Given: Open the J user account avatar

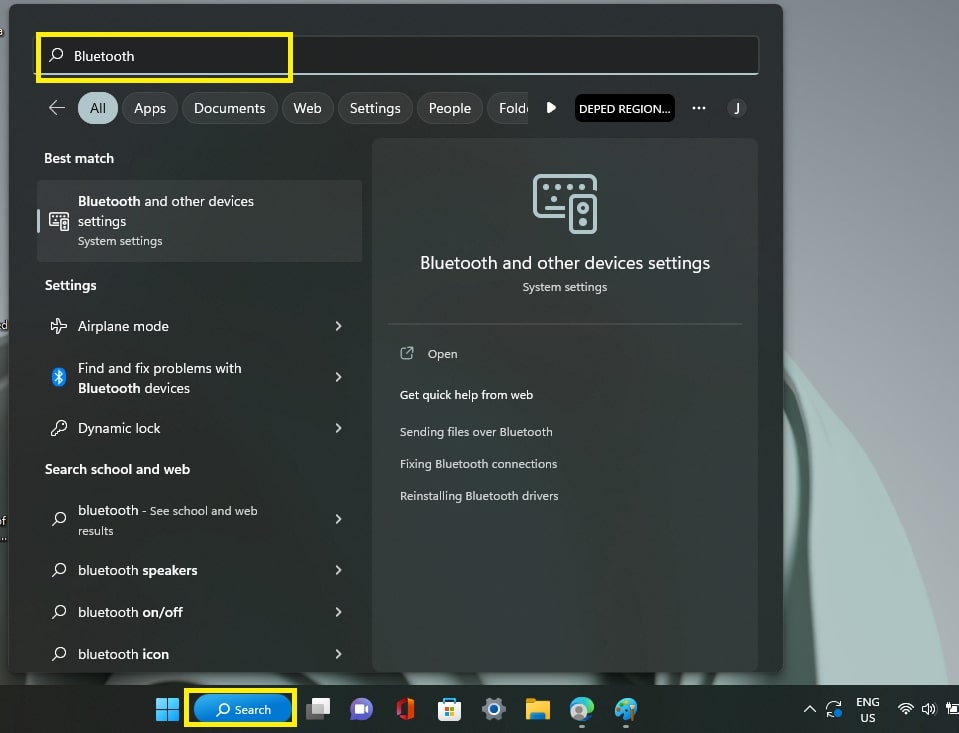Looking at the screenshot, I should (x=736, y=108).
